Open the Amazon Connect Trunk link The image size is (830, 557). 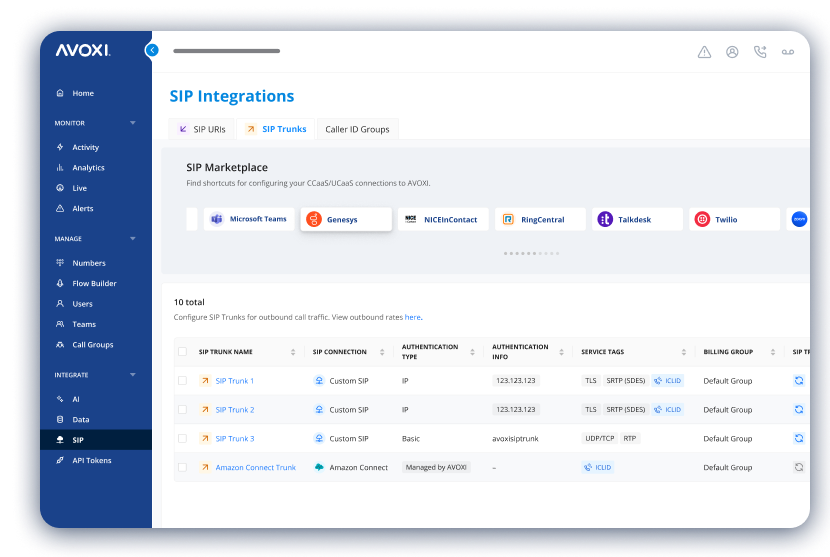click(255, 467)
